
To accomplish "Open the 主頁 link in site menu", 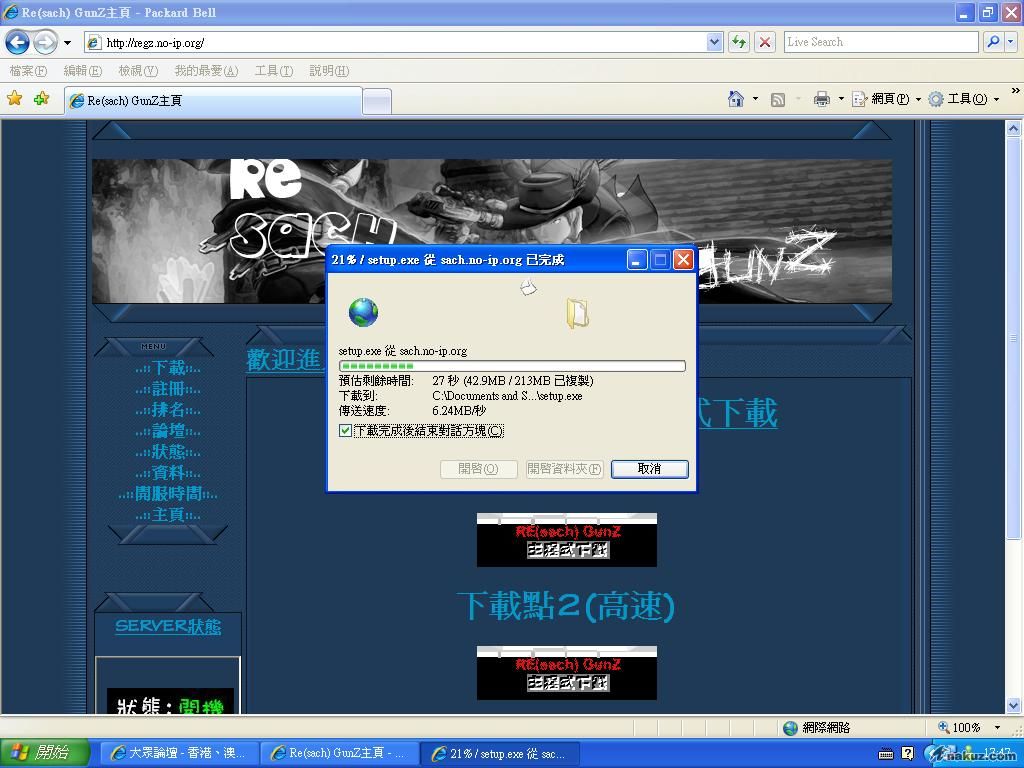I will click(168, 515).
